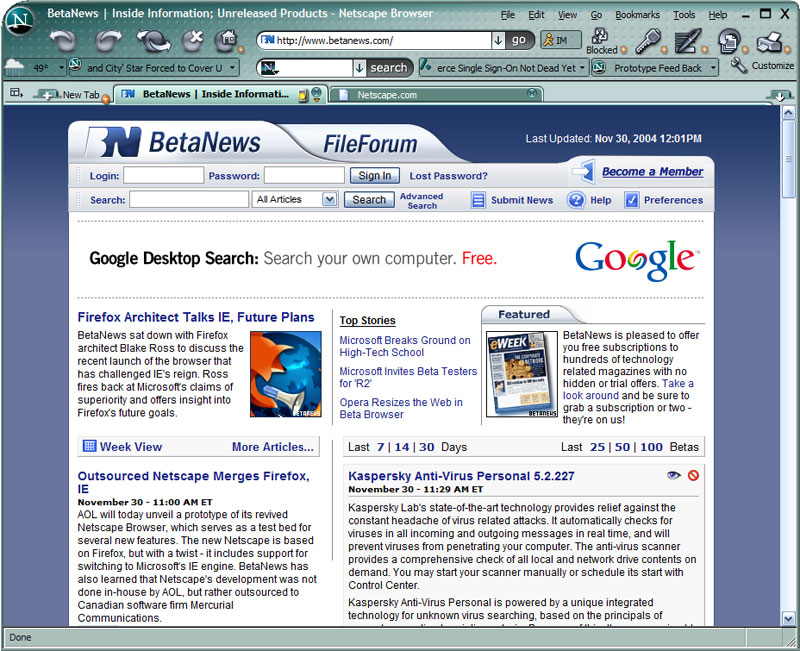Toggle watch eye for Kaspersky Anti-Virus
The image size is (800, 651).
673,475
